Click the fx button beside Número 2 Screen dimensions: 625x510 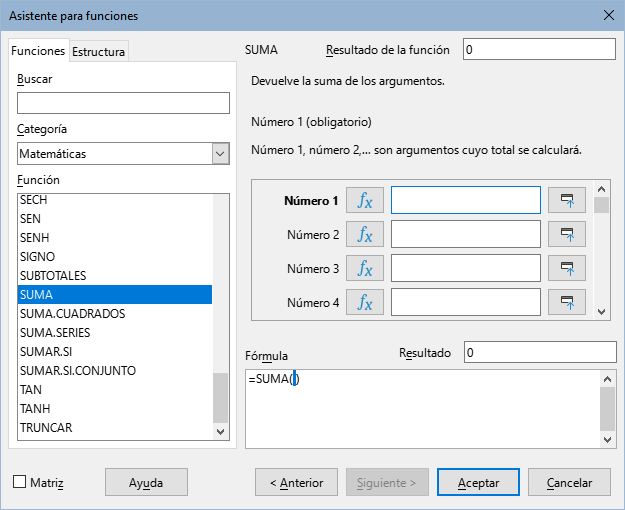tap(365, 235)
